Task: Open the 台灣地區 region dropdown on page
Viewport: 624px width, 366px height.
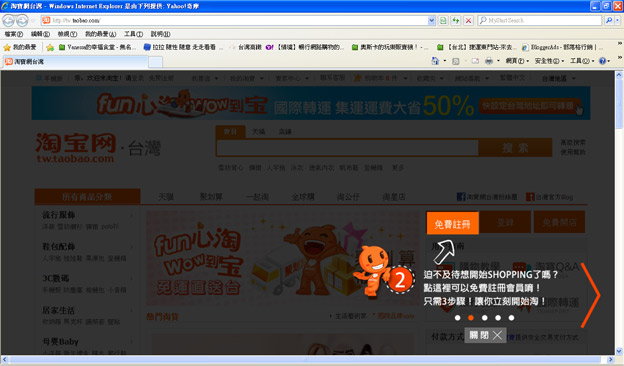Action: click(x=558, y=78)
